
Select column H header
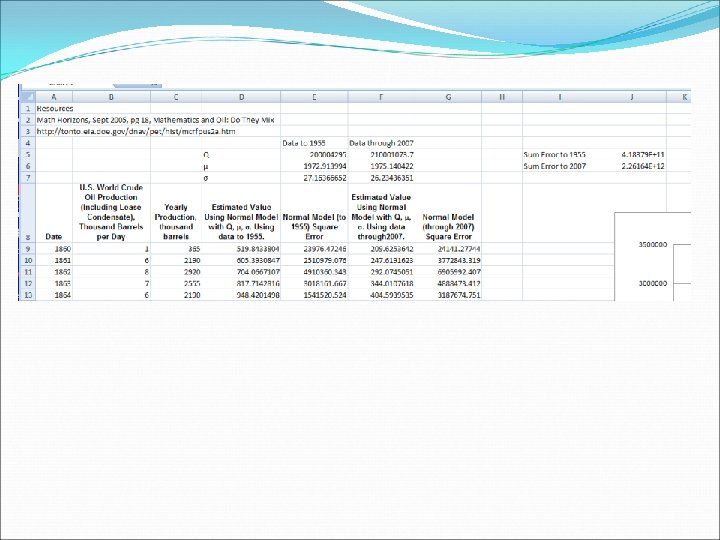502,97
